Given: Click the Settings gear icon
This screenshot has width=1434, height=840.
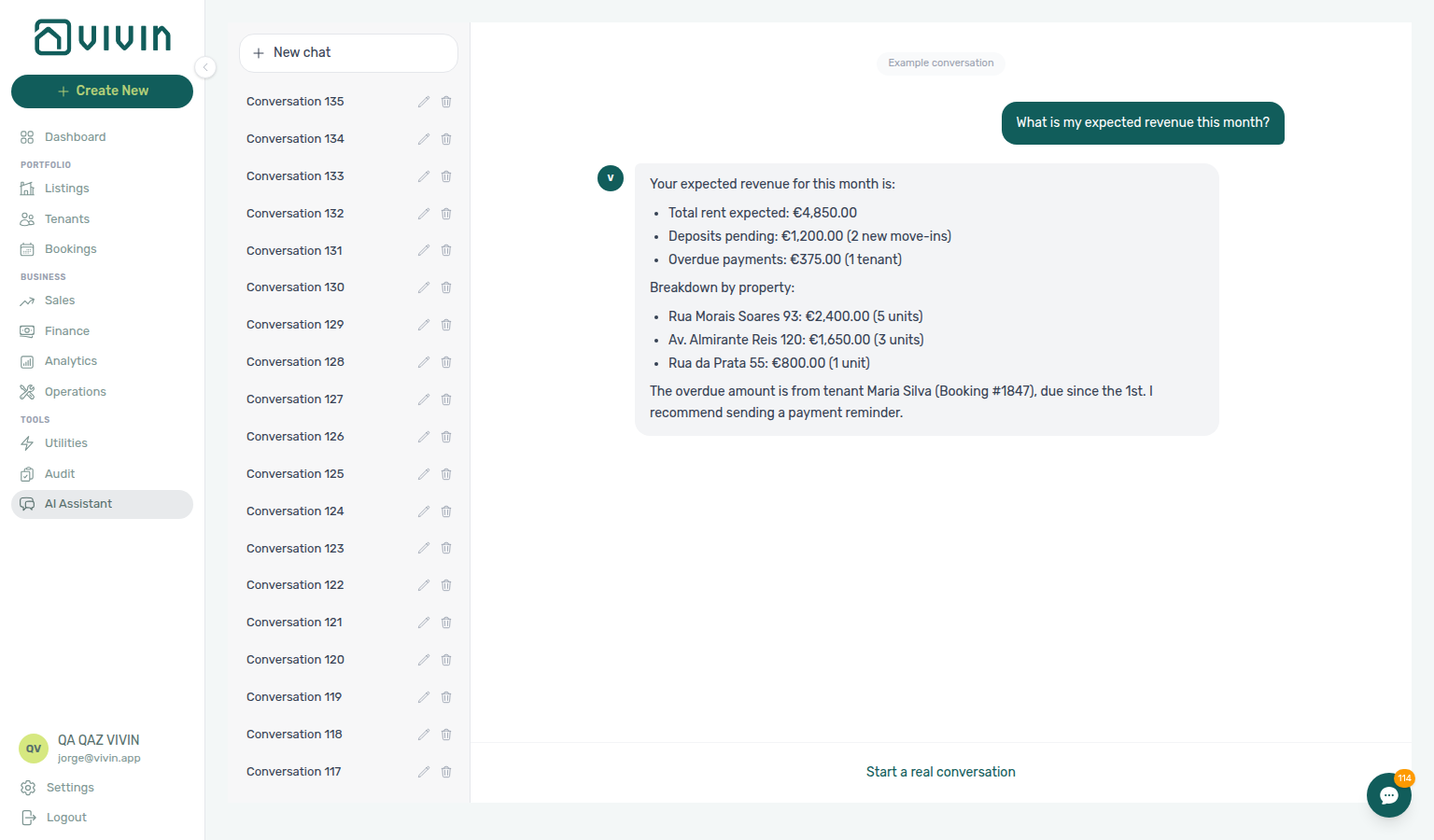Looking at the screenshot, I should tap(28, 788).
